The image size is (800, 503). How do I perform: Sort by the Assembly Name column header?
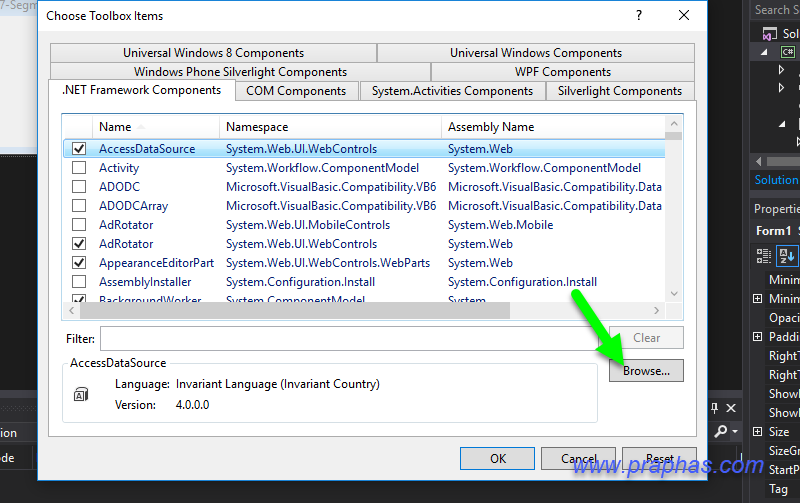(553, 127)
